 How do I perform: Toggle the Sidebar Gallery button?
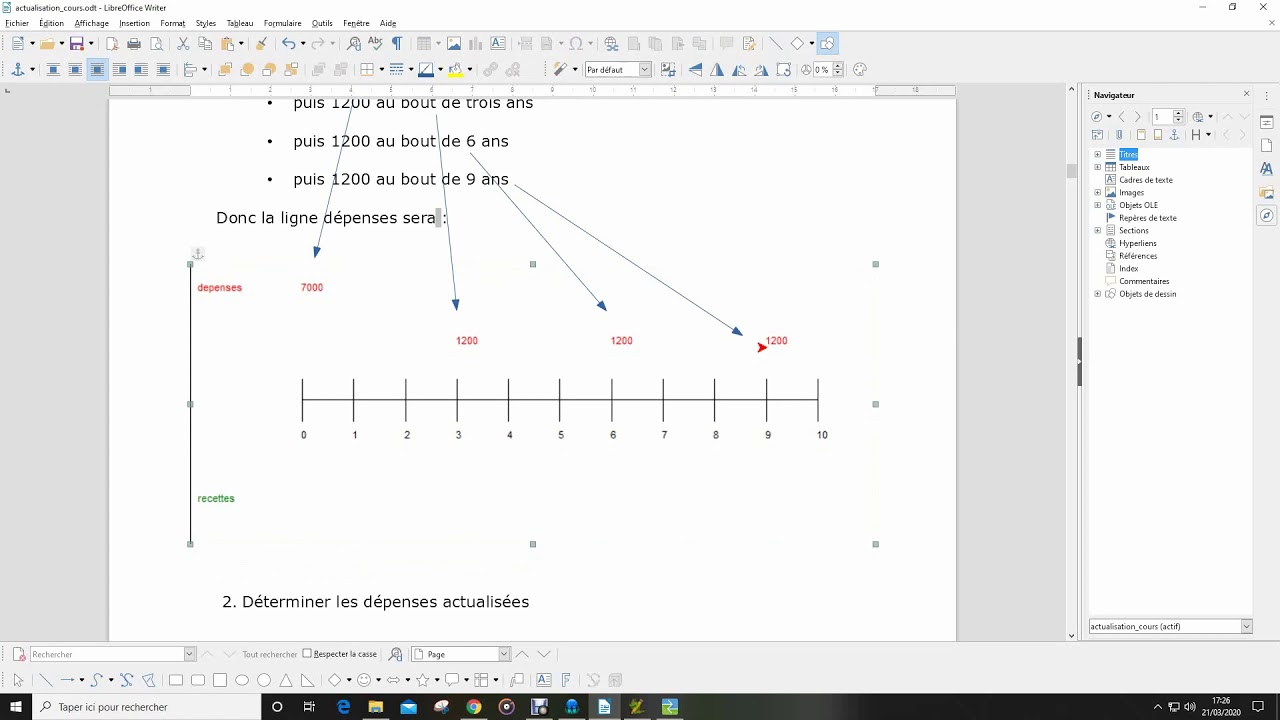tap(1267, 192)
